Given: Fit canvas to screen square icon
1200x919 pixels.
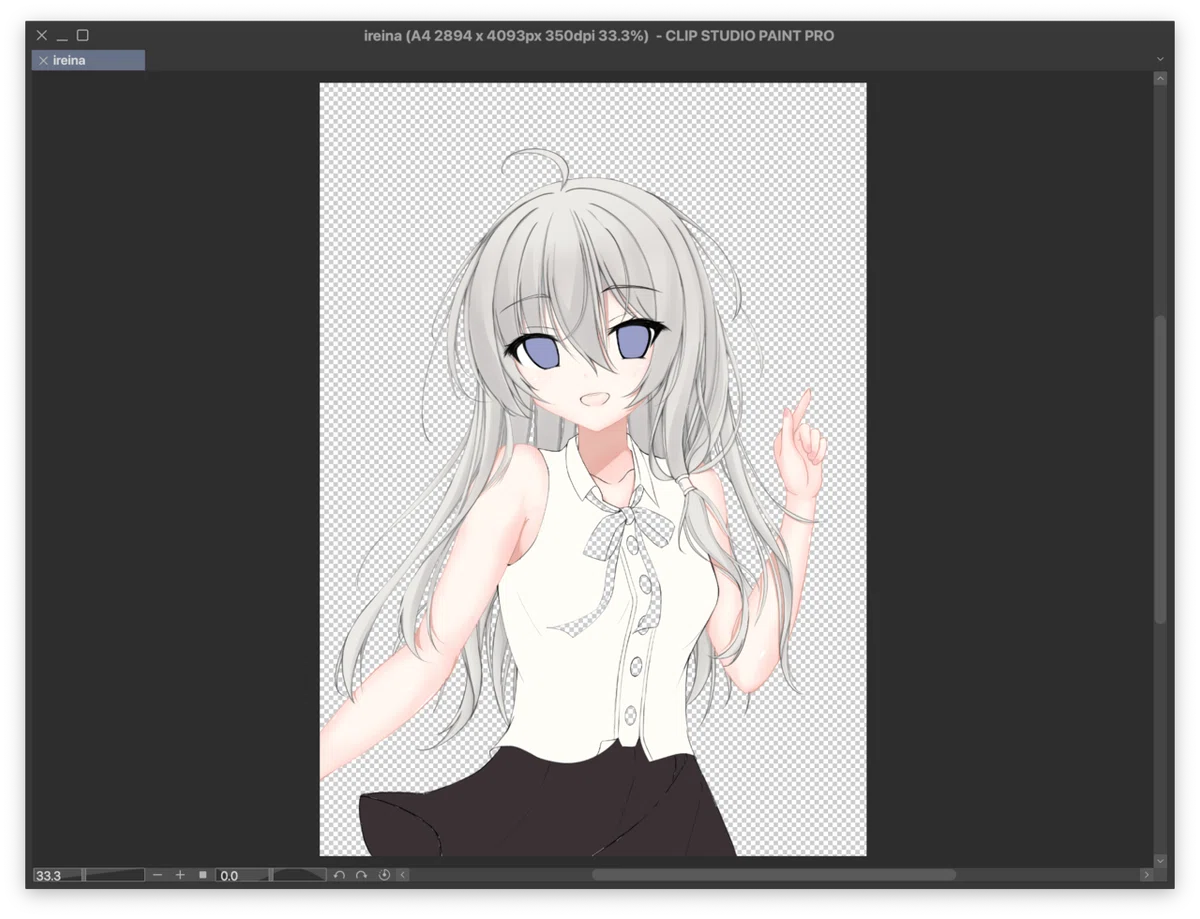Looking at the screenshot, I should click(203, 875).
